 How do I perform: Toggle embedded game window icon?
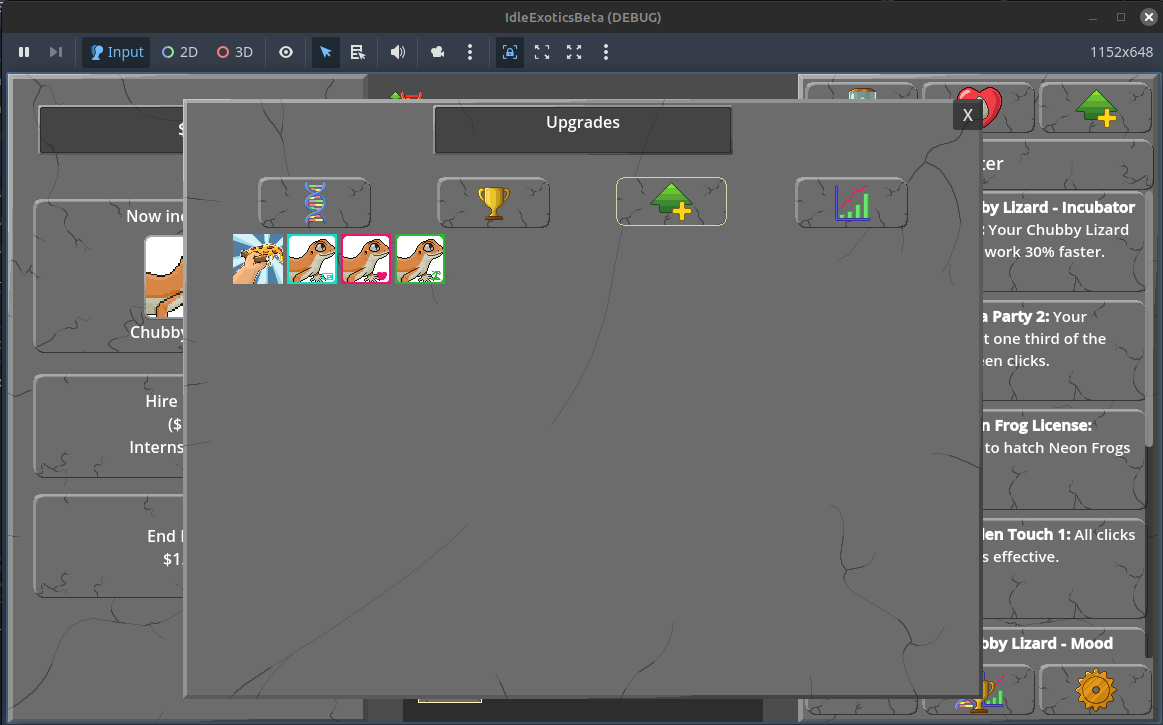[510, 52]
